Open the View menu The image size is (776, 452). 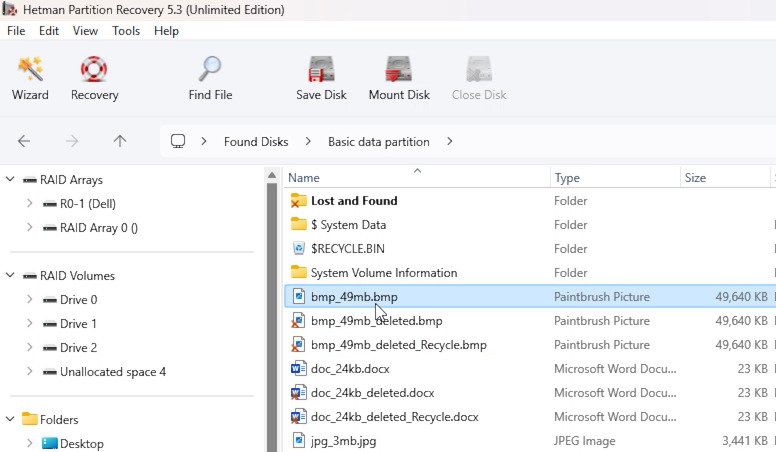point(85,31)
